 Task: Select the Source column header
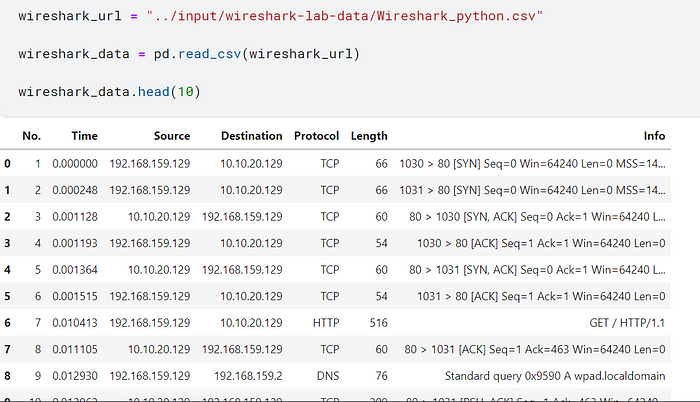172,136
